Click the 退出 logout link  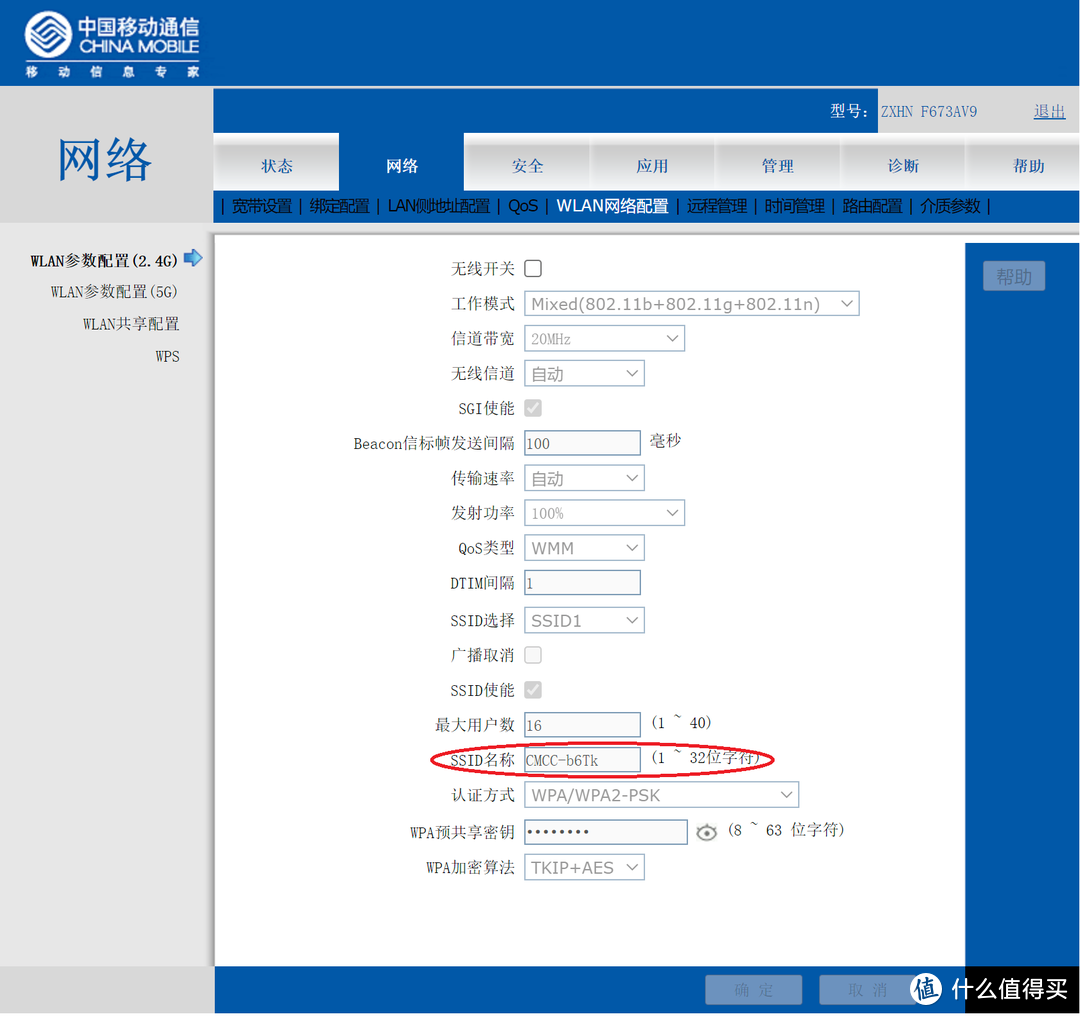pyautogui.click(x=1049, y=112)
